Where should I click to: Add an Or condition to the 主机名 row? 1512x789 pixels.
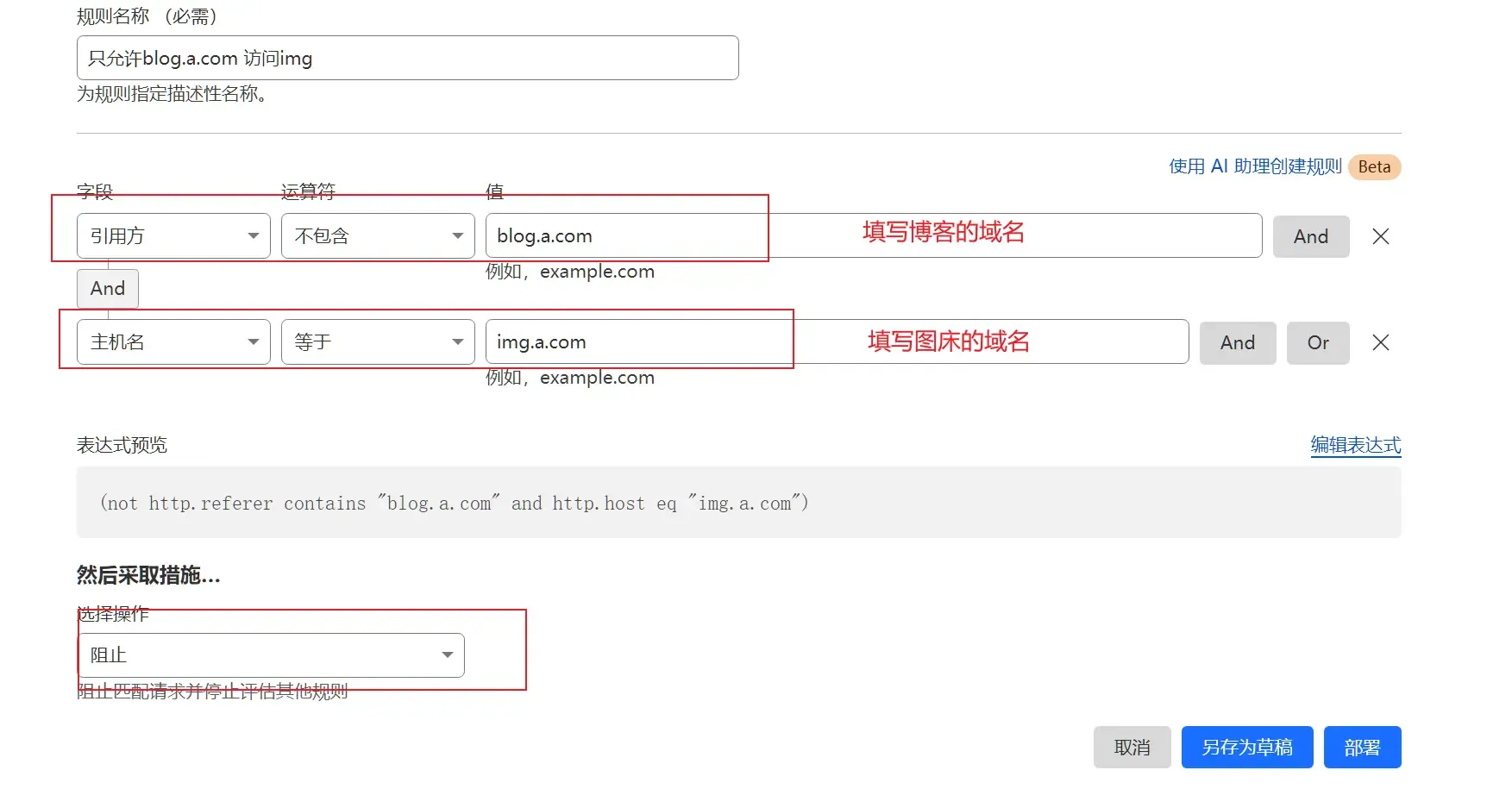(1317, 342)
